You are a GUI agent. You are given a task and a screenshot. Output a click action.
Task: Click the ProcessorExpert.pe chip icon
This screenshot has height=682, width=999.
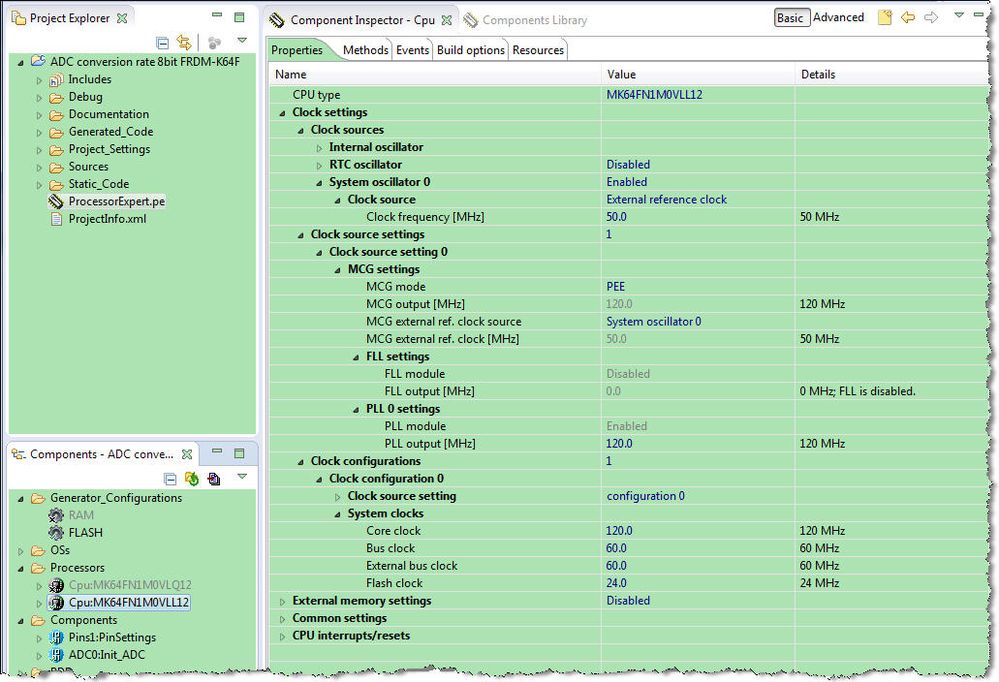[56, 201]
